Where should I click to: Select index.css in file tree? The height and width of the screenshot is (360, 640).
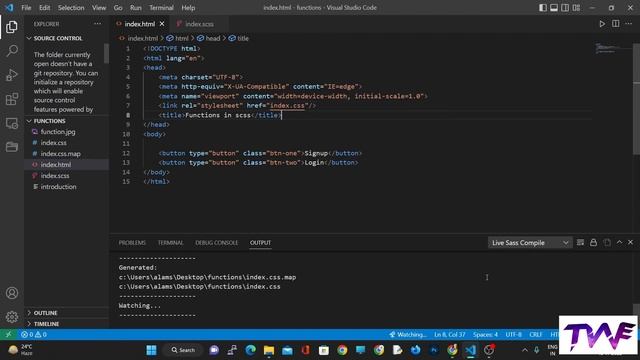(53, 142)
